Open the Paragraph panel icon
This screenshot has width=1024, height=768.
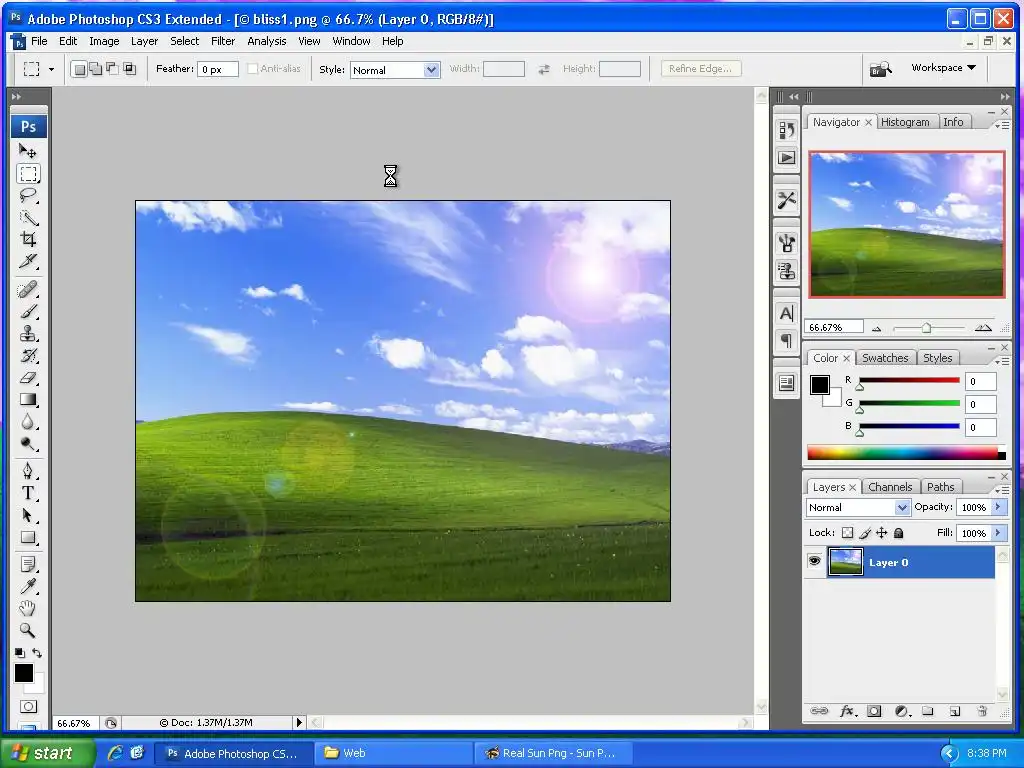coord(786,341)
